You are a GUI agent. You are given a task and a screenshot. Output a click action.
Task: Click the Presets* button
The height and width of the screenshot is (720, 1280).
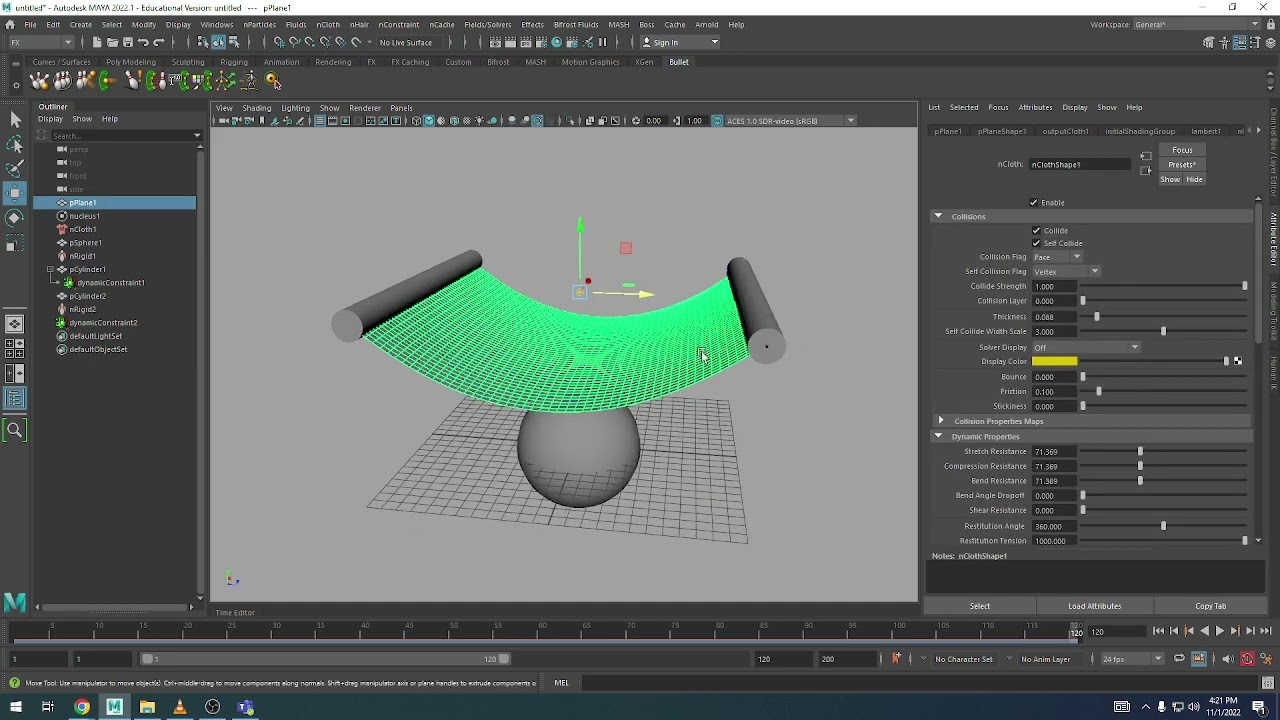[1182, 164]
